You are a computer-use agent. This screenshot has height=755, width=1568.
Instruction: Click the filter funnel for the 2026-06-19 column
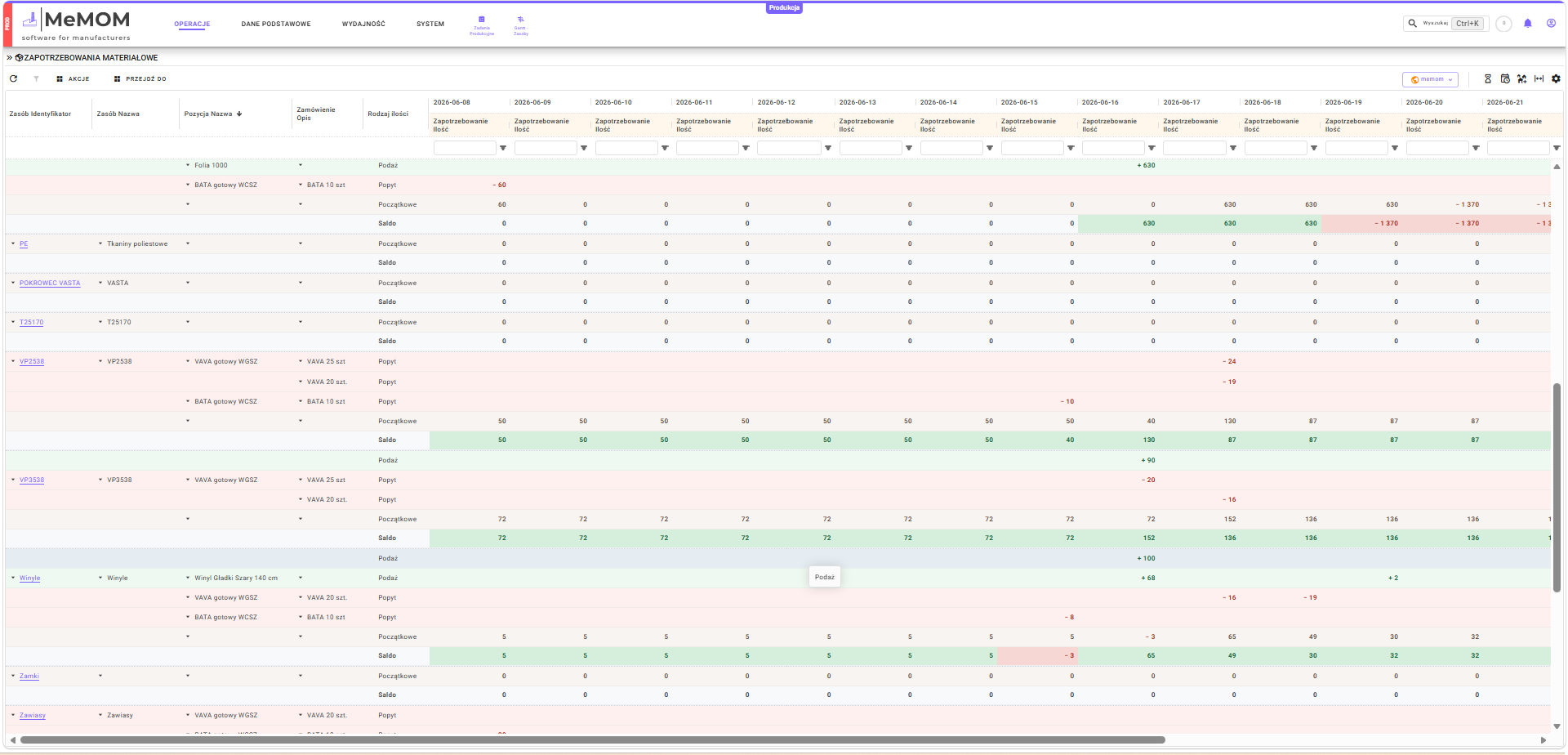coord(1395,148)
